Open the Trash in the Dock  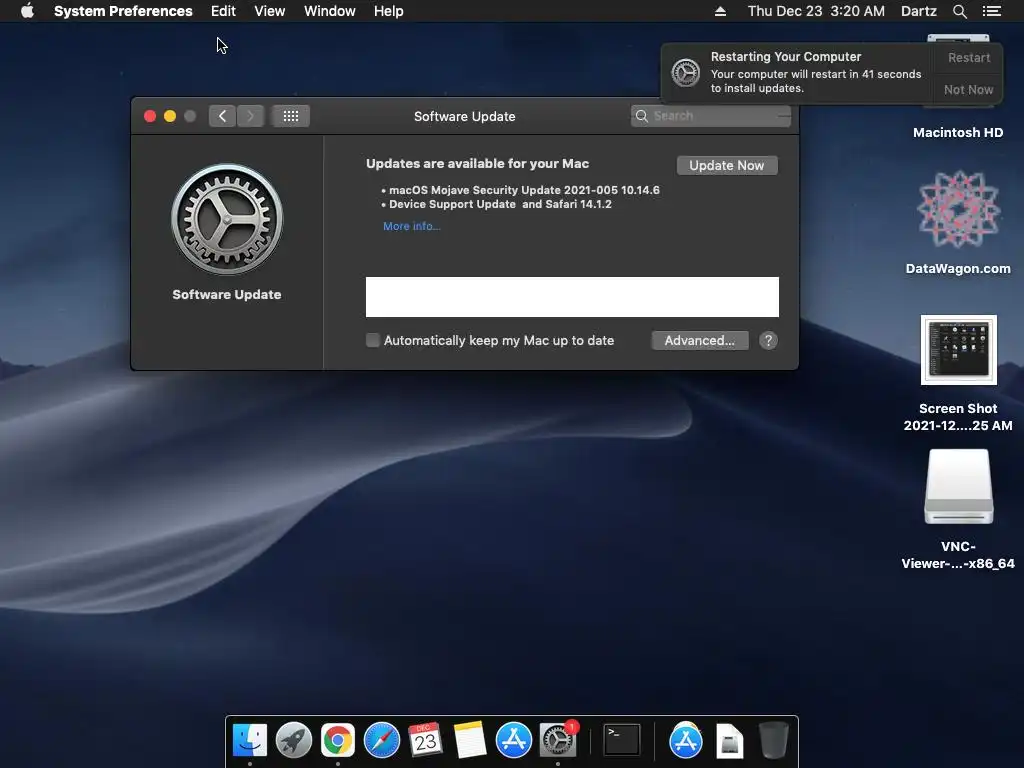pyautogui.click(x=773, y=740)
